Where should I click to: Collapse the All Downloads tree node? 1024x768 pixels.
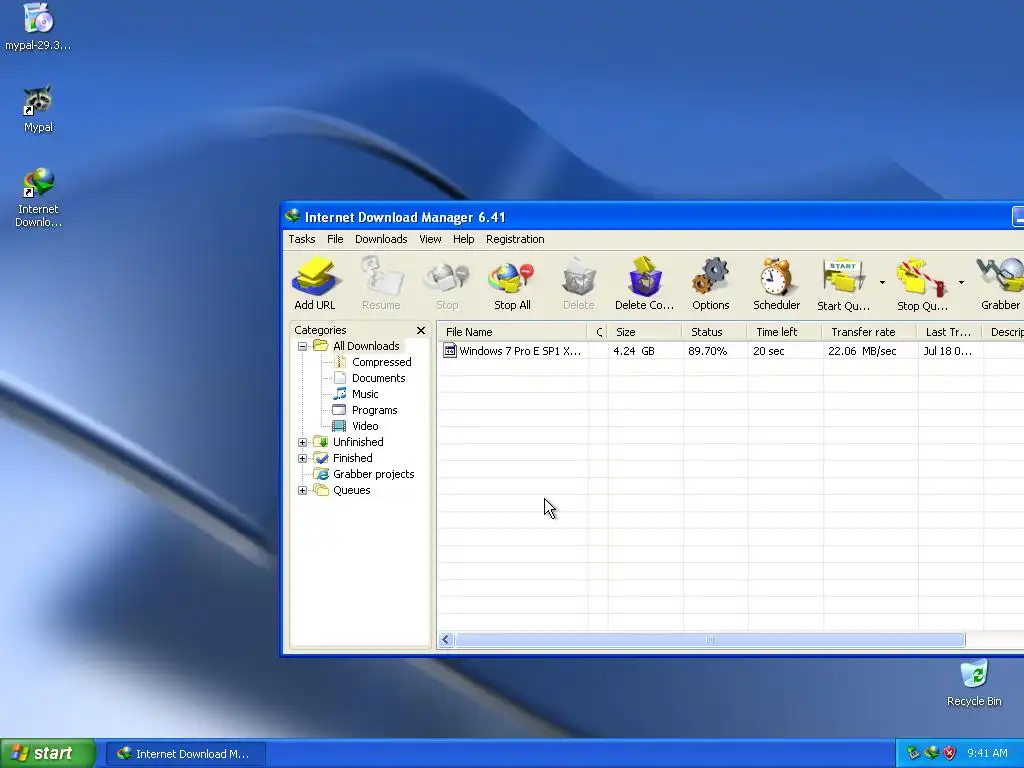(x=302, y=346)
